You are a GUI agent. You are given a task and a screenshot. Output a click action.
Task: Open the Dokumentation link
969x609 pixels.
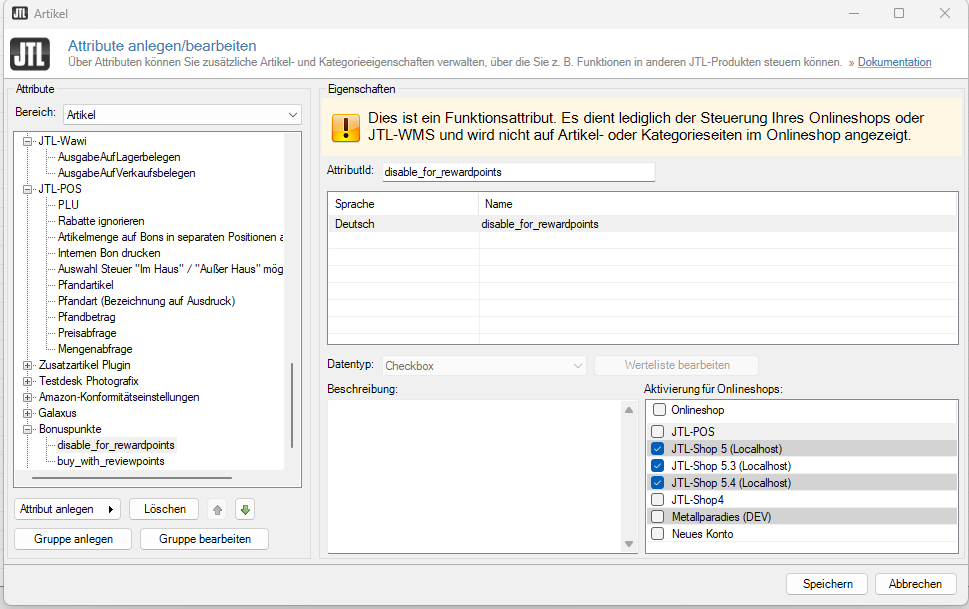click(x=894, y=62)
